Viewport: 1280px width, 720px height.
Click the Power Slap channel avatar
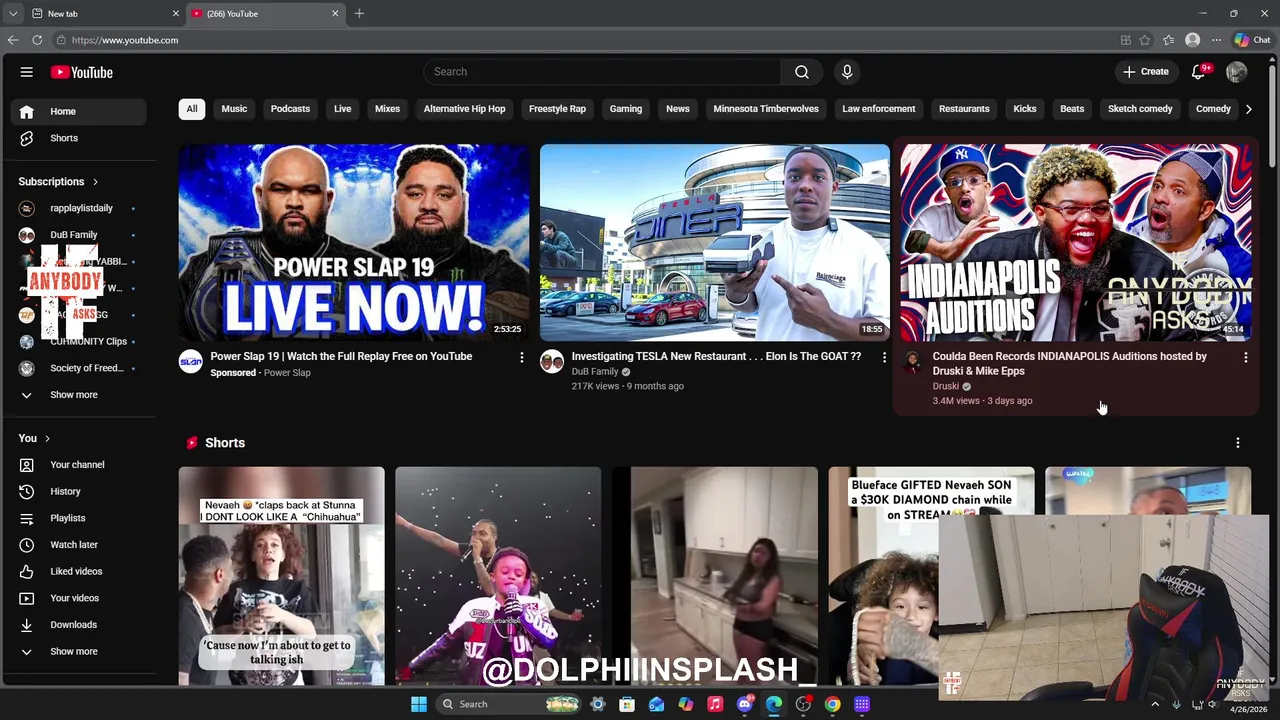pos(190,361)
